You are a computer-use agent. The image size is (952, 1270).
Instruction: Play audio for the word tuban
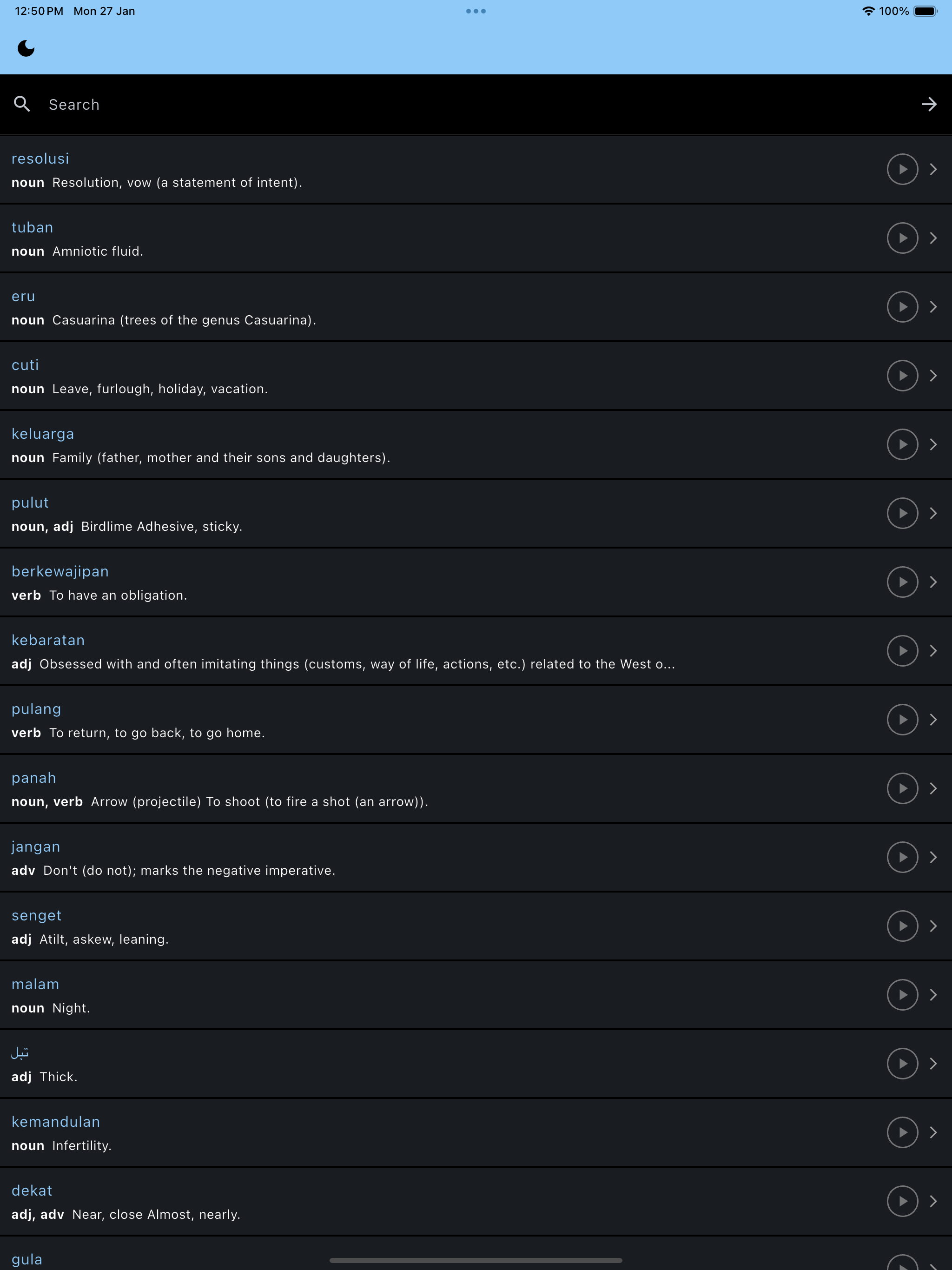[x=902, y=238]
